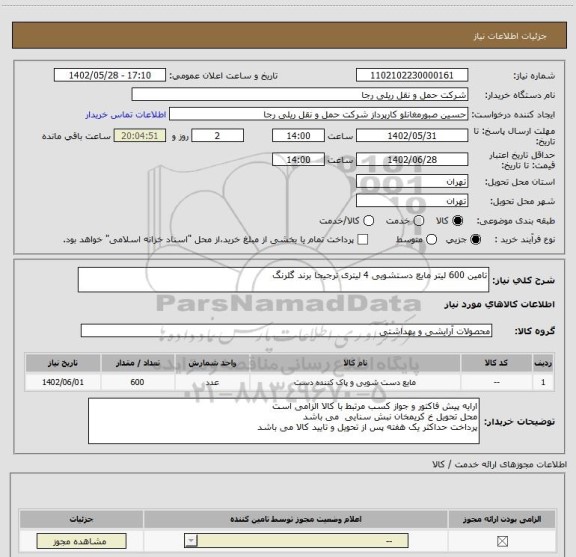Click the remaining time field 20:04:51
The width and height of the screenshot is (576, 557).
tap(140, 136)
